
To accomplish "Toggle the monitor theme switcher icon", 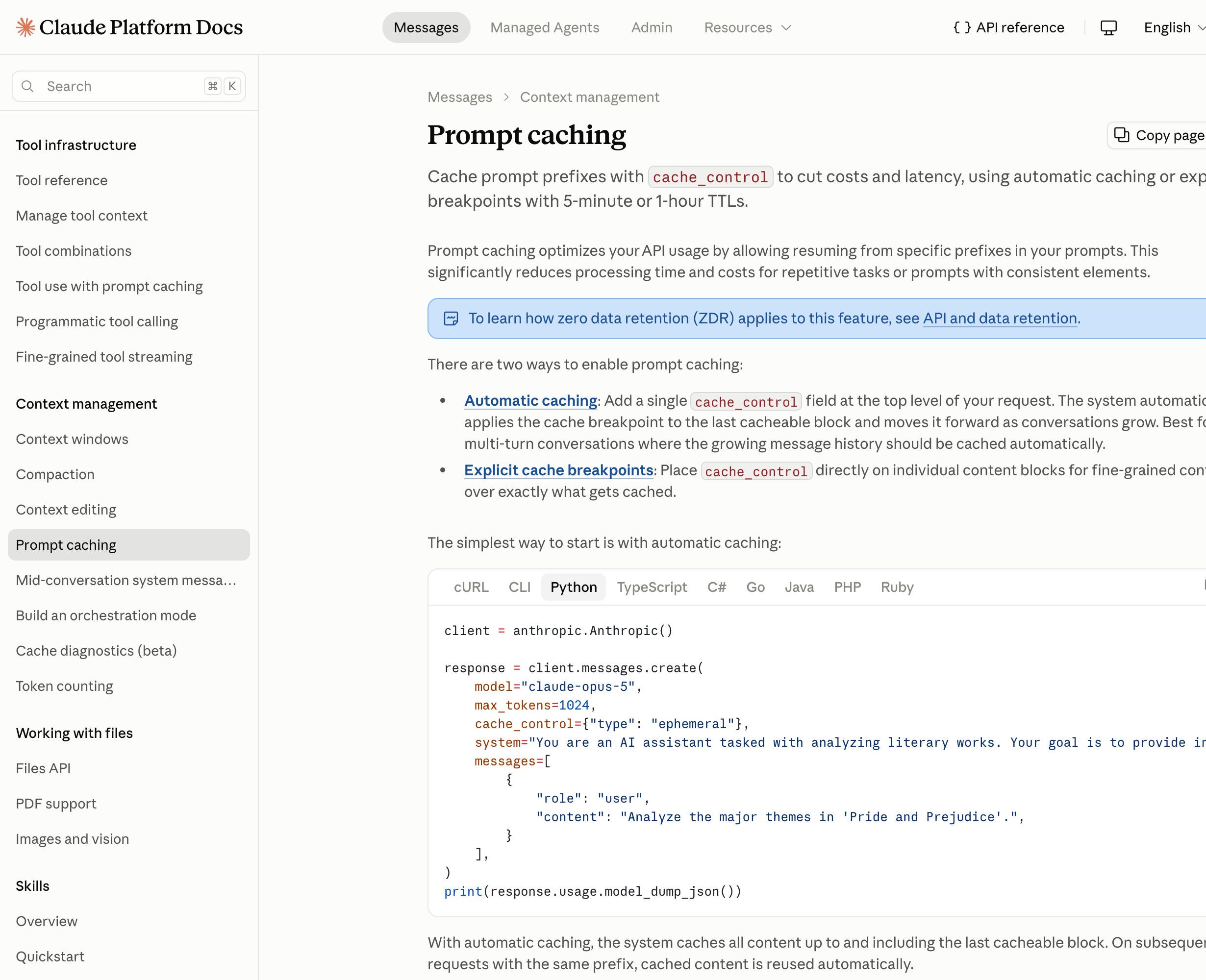I will pos(1108,27).
